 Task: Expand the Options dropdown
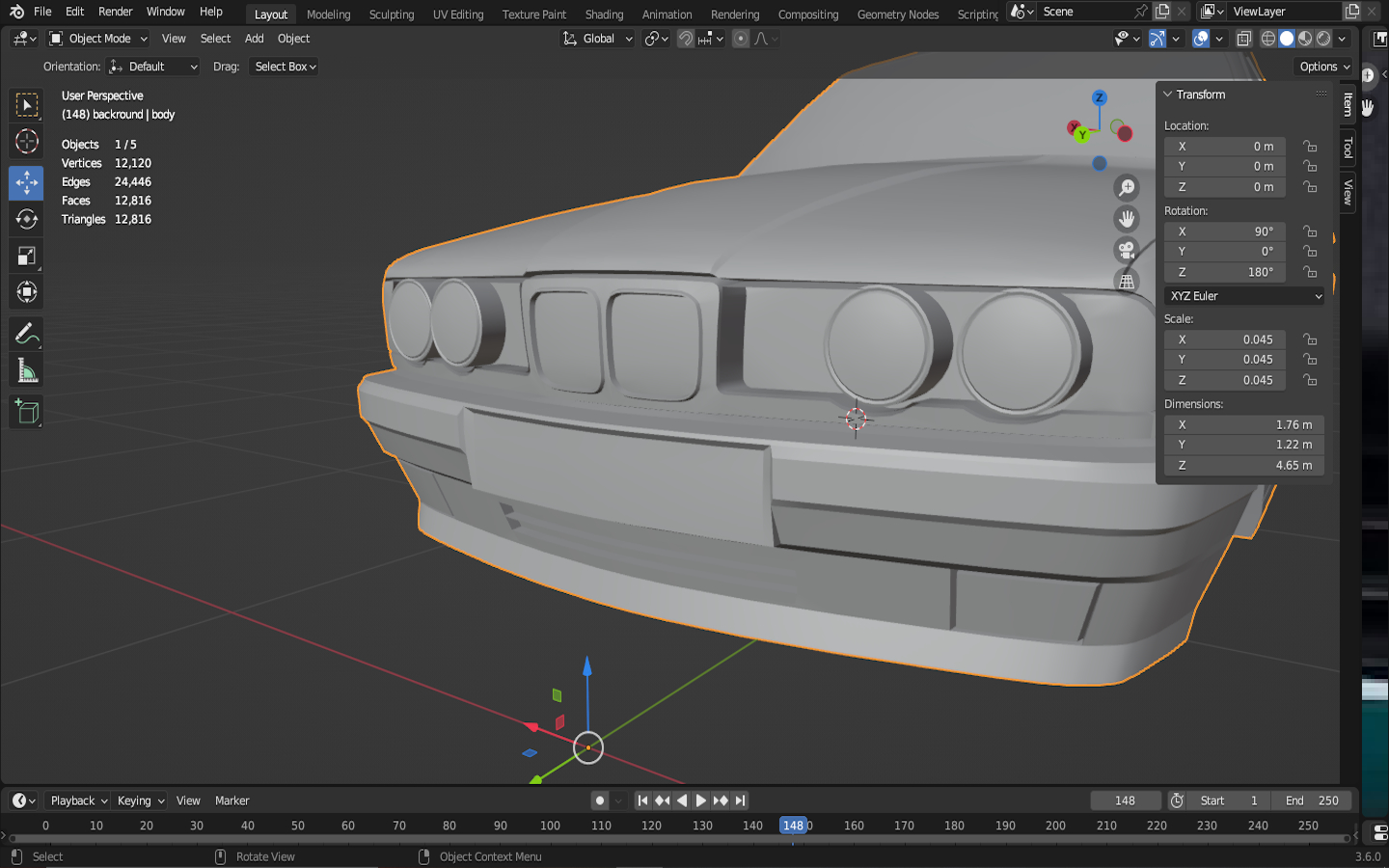point(1324,67)
